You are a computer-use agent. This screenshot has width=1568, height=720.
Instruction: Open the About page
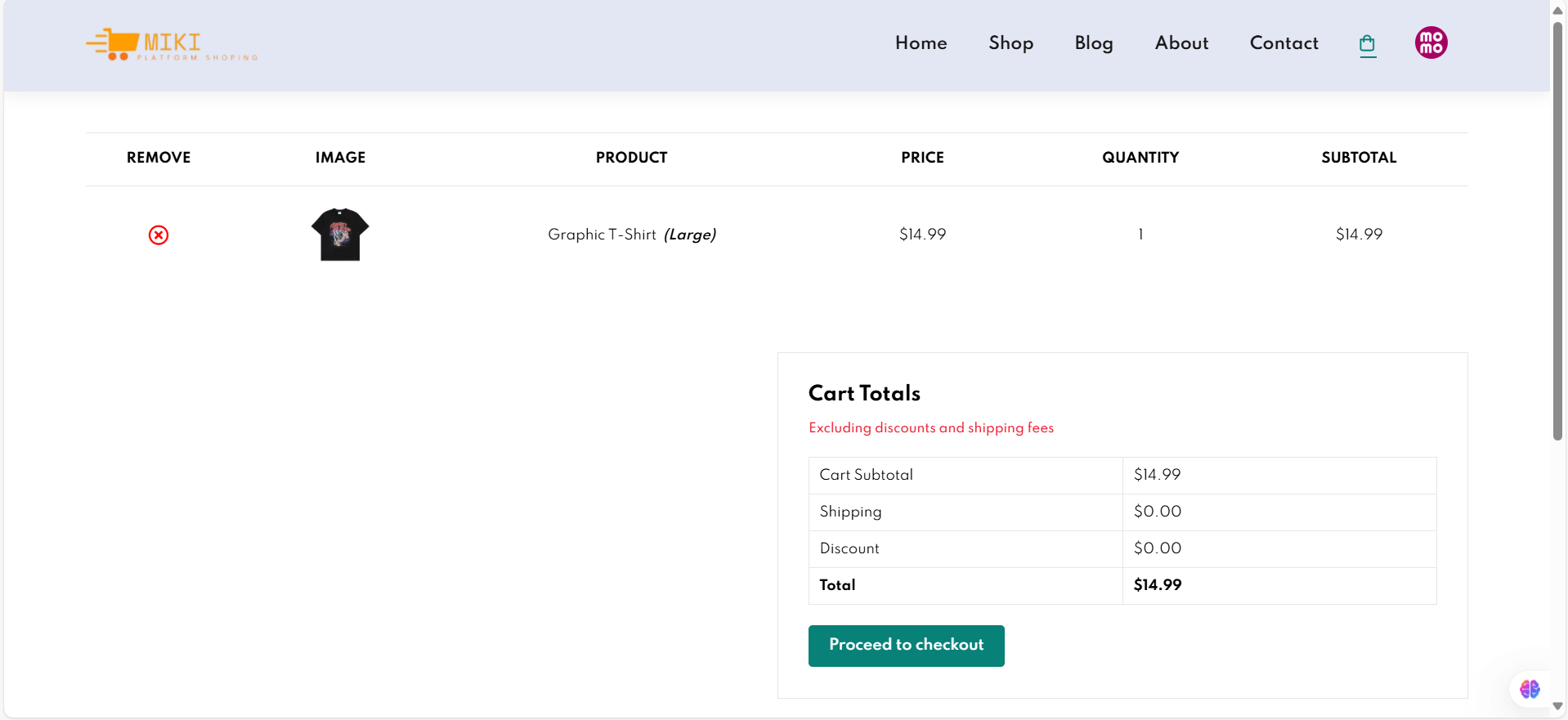click(1181, 43)
